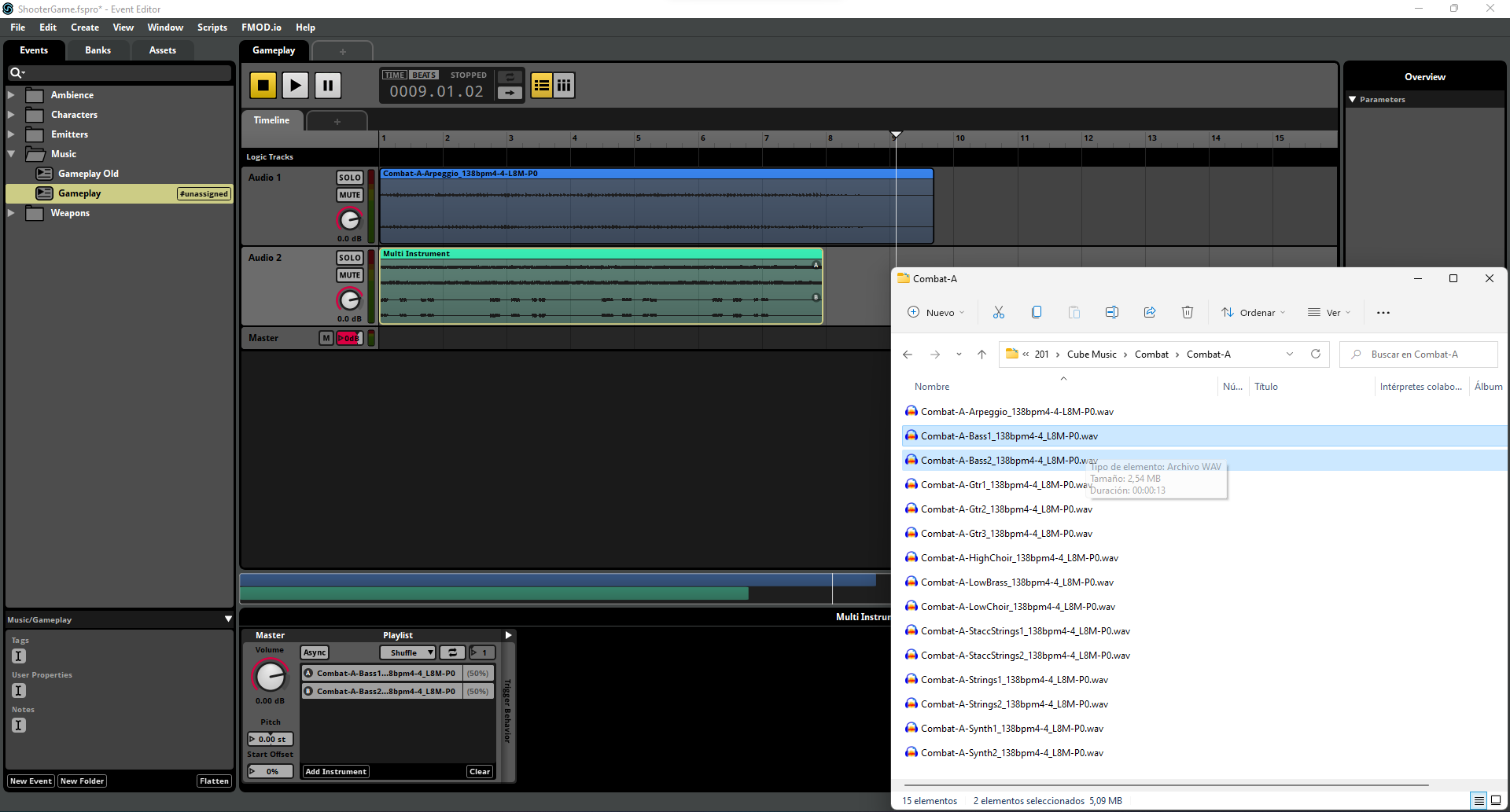Toggle the Async button in playlist
Image resolution: width=1510 pixels, height=812 pixels.
tap(315, 652)
